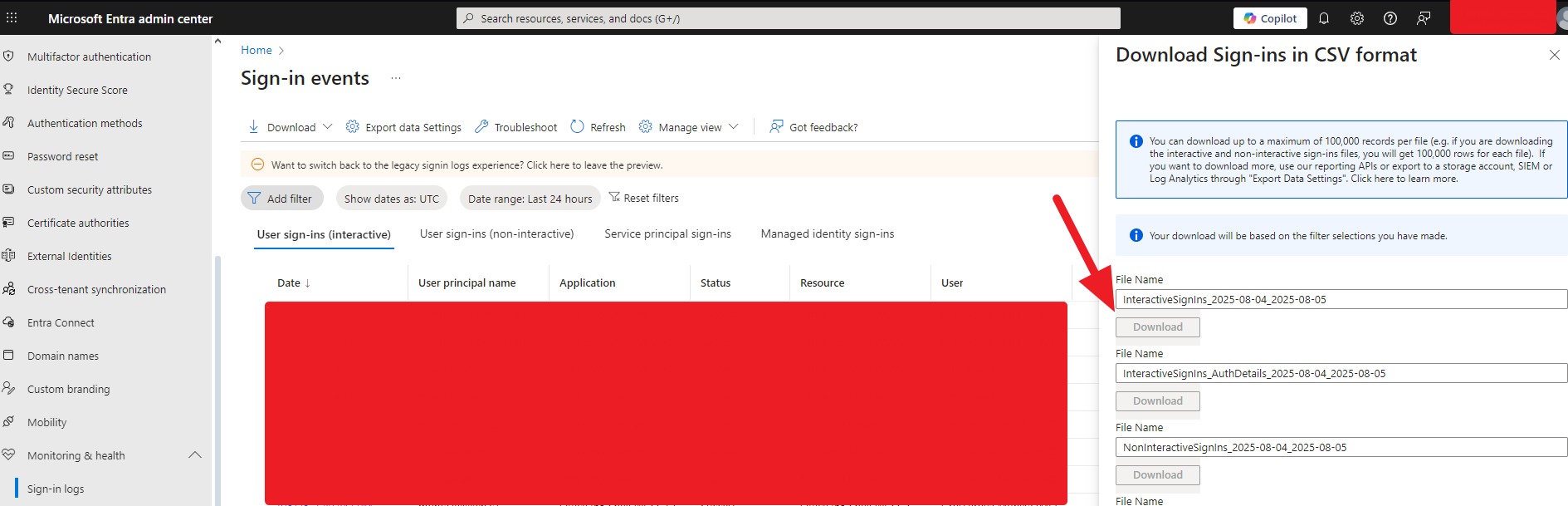Switch to Managed identity sign-ins tab
The height and width of the screenshot is (506, 1568).
point(828,233)
